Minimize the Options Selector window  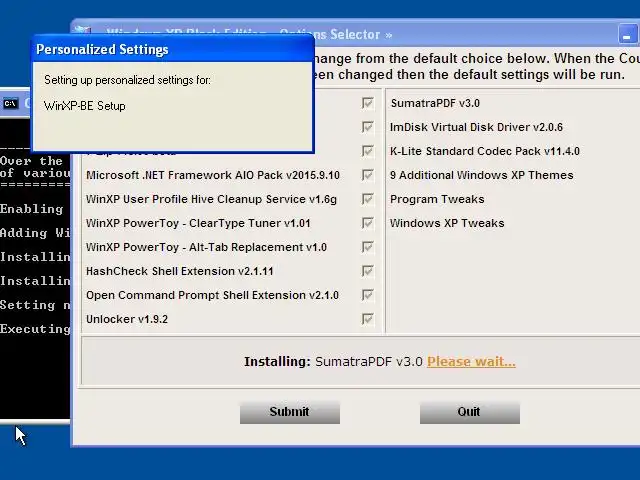(x=627, y=34)
